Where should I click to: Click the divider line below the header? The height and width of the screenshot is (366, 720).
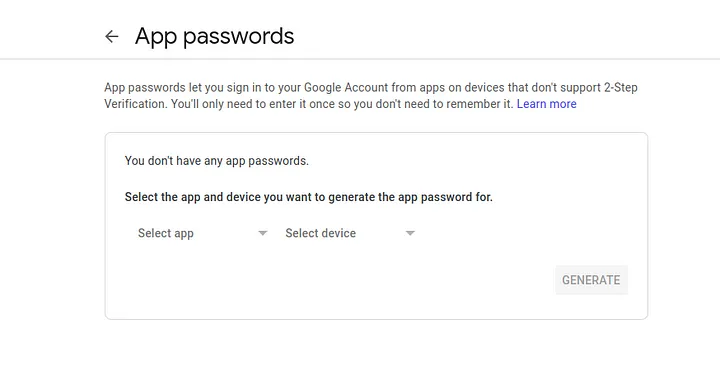[x=360, y=59]
